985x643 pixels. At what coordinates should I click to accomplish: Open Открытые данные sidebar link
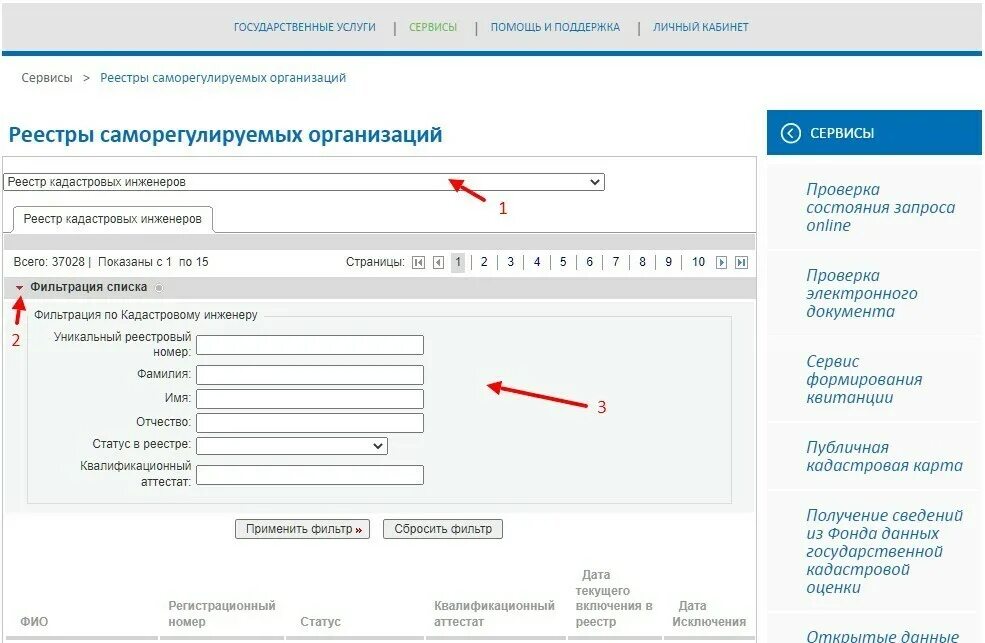[882, 635]
